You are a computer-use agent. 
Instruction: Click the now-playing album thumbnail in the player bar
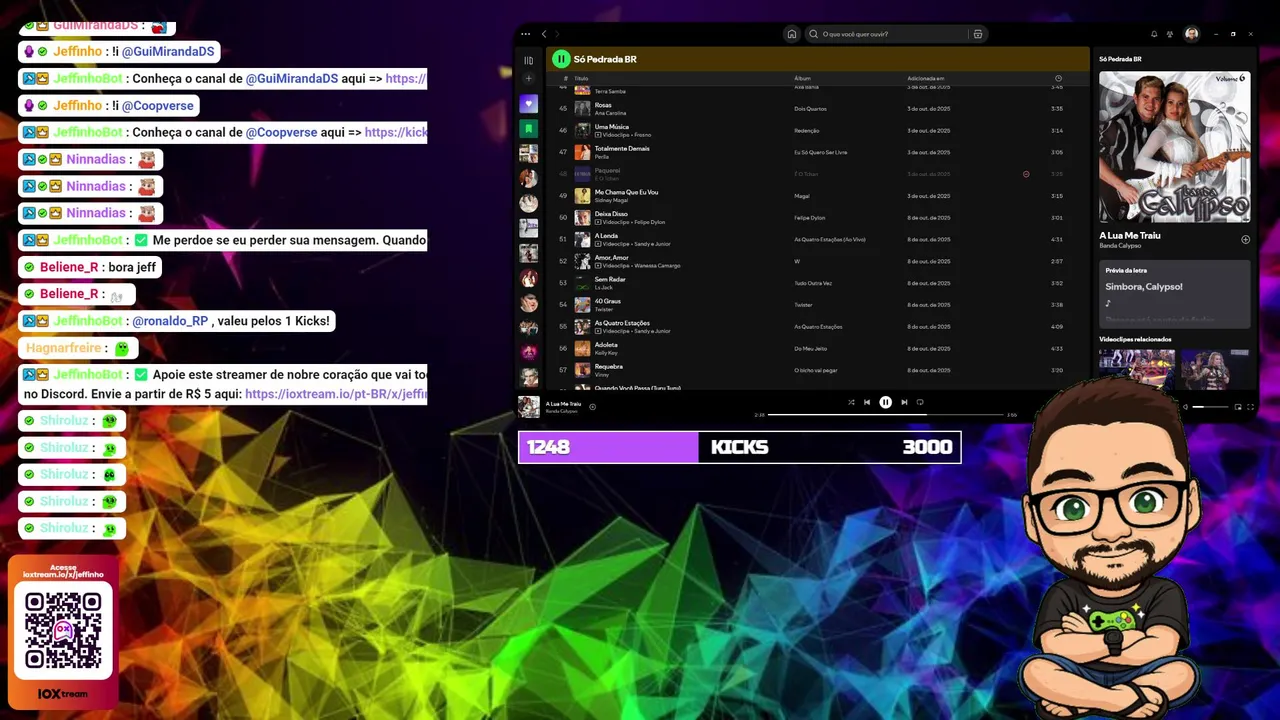click(529, 407)
